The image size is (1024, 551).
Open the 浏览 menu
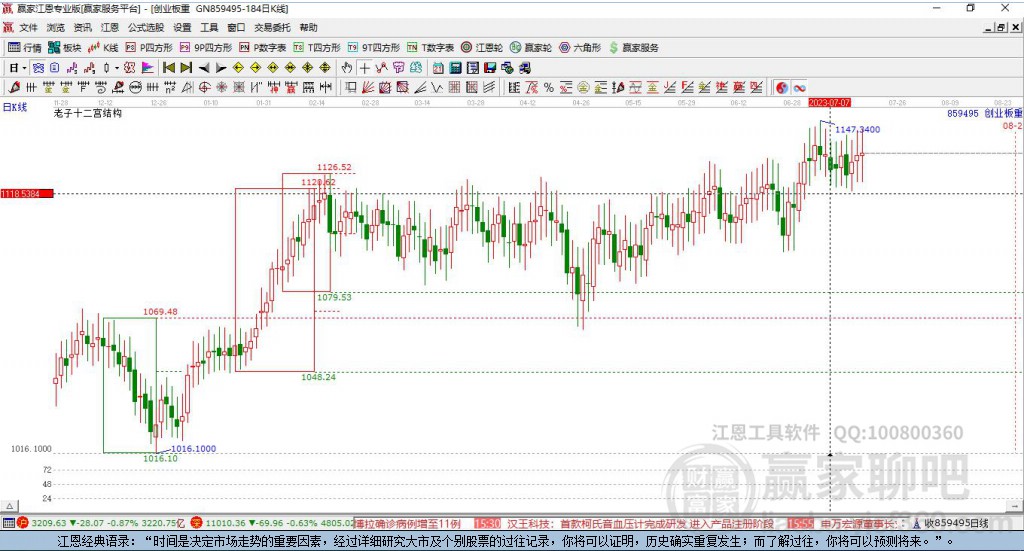coord(56,27)
